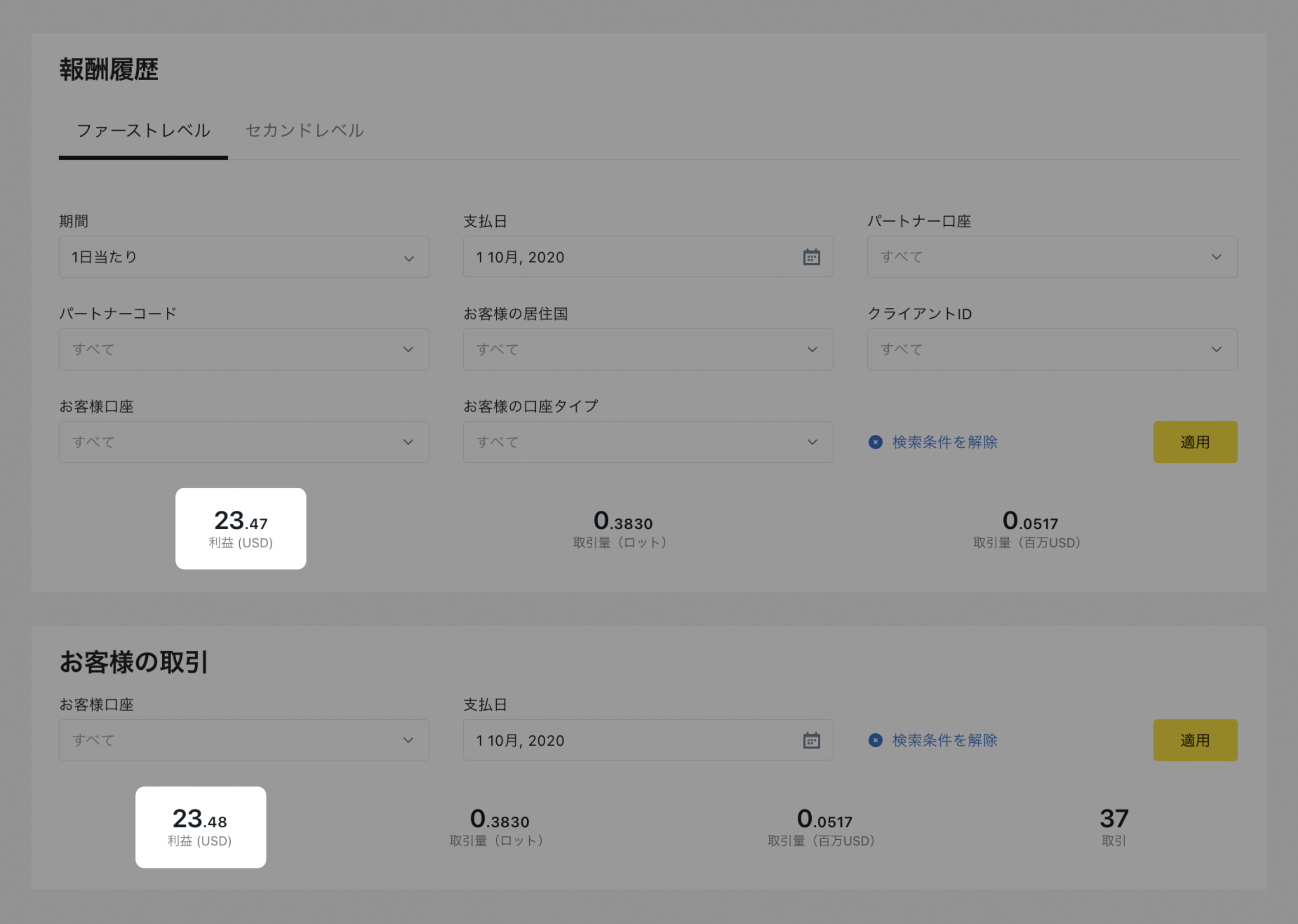Click clear-filter X icon in お客様の取引 section
Viewport: 1298px width, 924px height.
coord(875,740)
